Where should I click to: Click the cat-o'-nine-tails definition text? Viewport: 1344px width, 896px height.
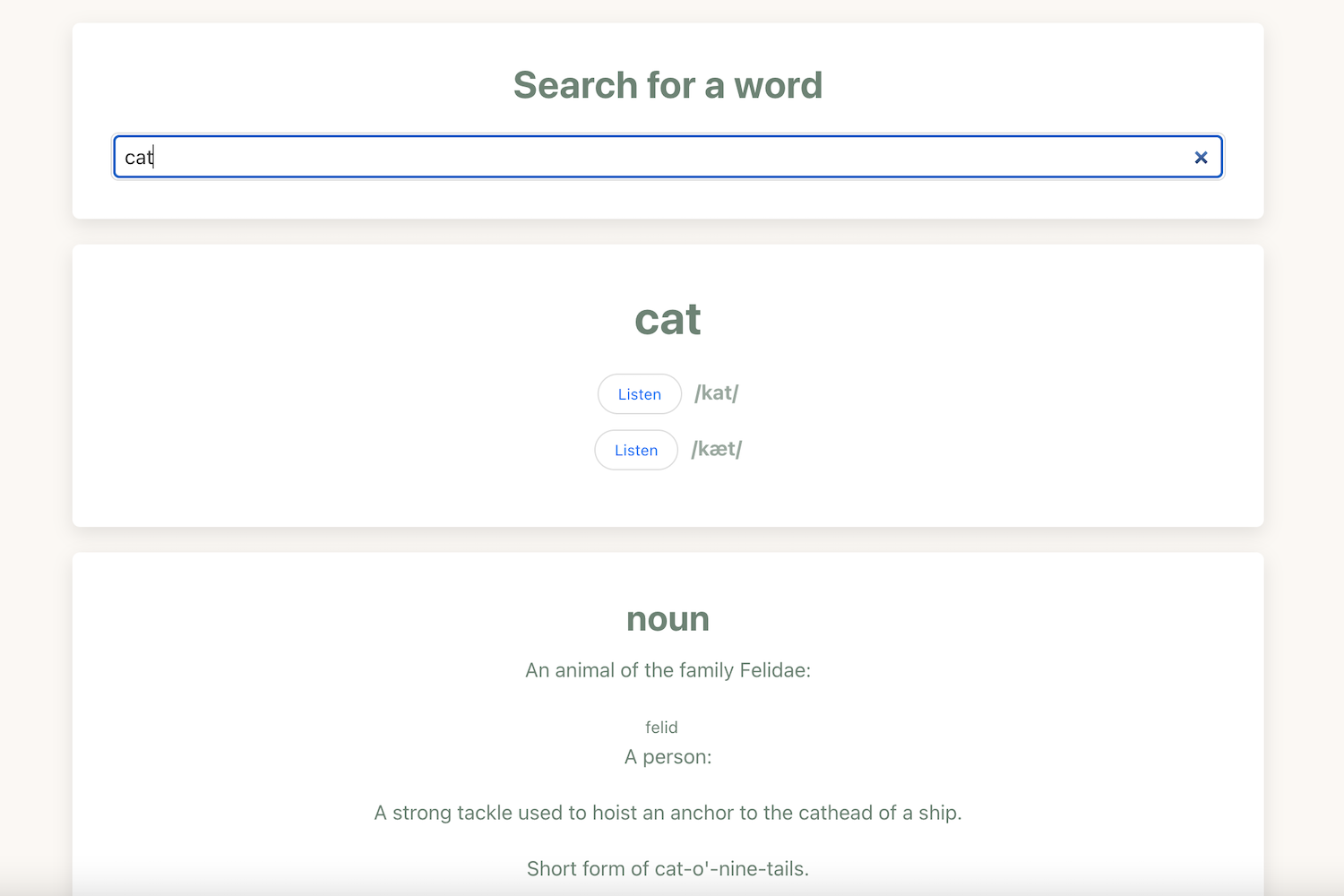pyautogui.click(x=668, y=868)
